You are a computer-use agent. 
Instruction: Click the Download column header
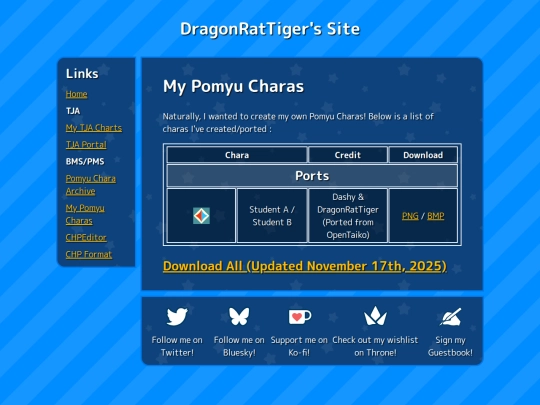tap(423, 155)
